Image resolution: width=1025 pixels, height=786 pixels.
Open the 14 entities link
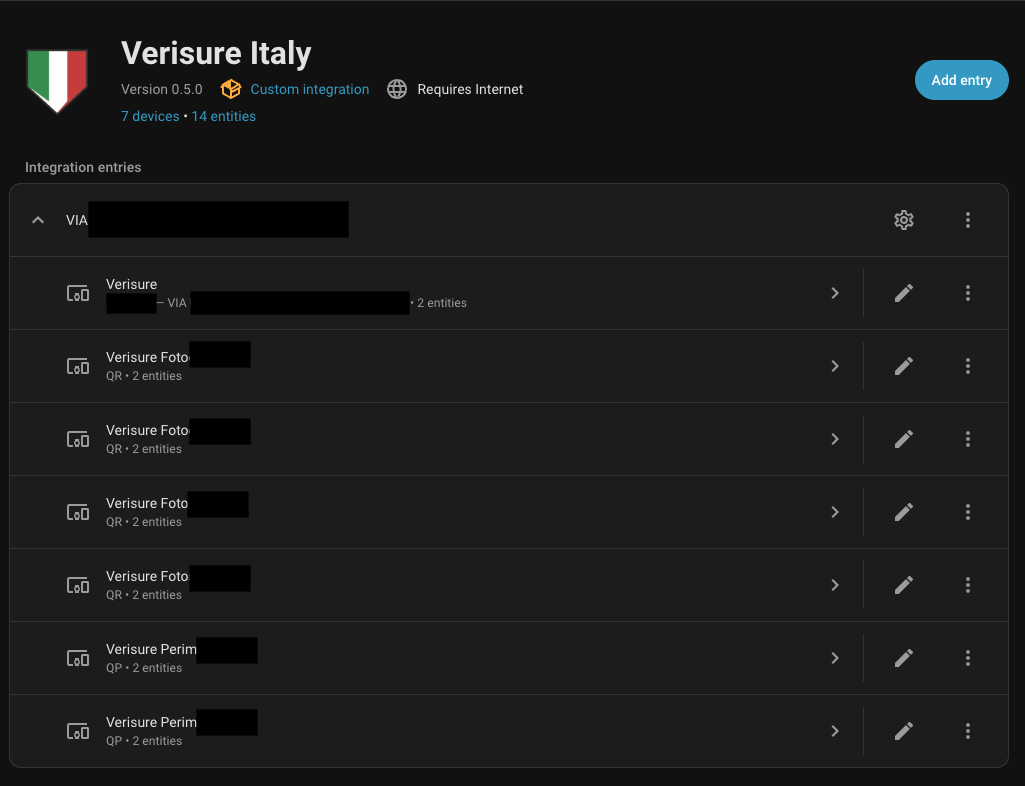[x=224, y=116]
